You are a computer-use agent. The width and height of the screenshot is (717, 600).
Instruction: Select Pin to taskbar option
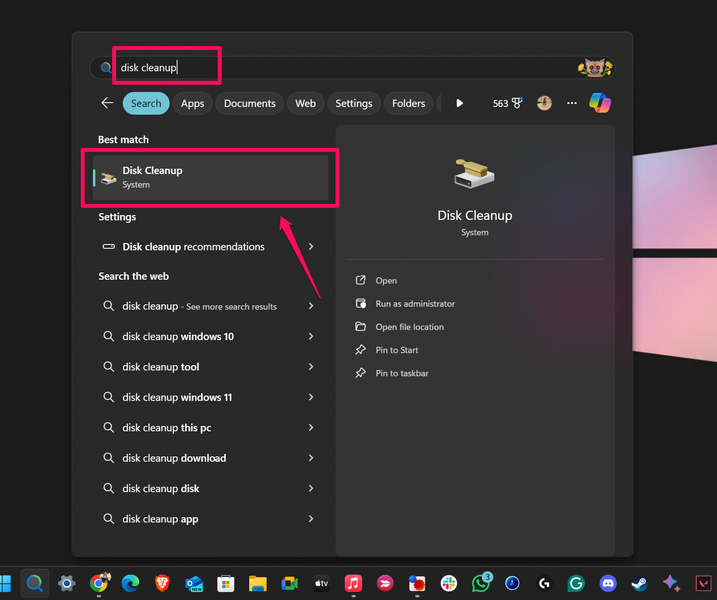pyautogui.click(x=401, y=373)
